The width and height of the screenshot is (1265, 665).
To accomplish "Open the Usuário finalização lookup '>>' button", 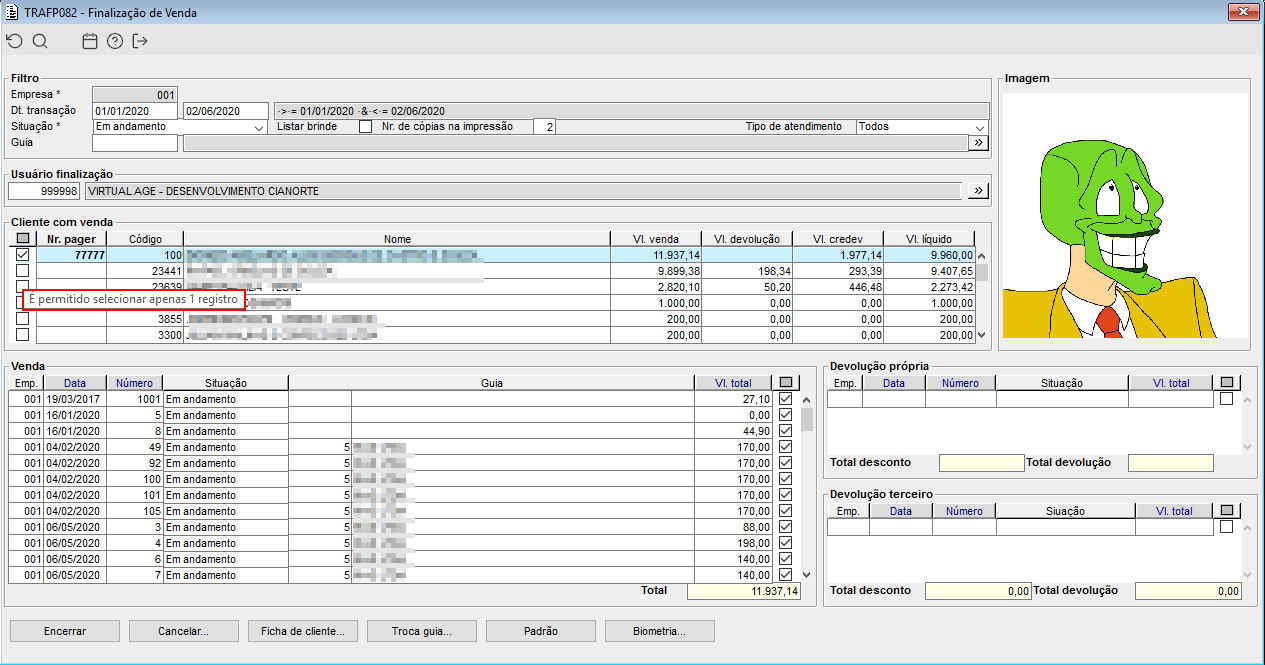I will (978, 191).
